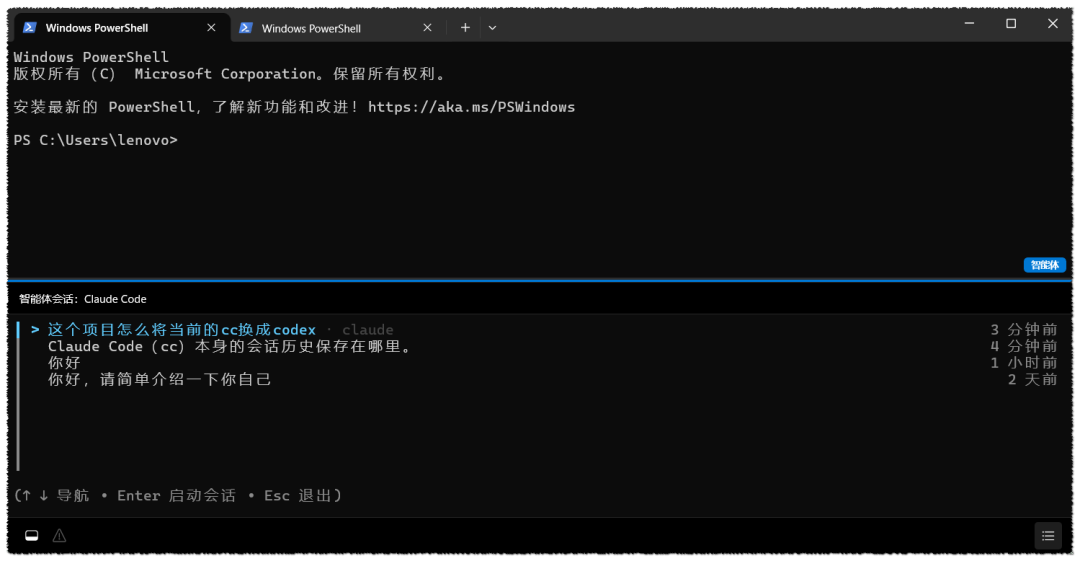Open the new-tab profile dropdown chevron
Screen dimensions: 1080x561
pos(492,28)
